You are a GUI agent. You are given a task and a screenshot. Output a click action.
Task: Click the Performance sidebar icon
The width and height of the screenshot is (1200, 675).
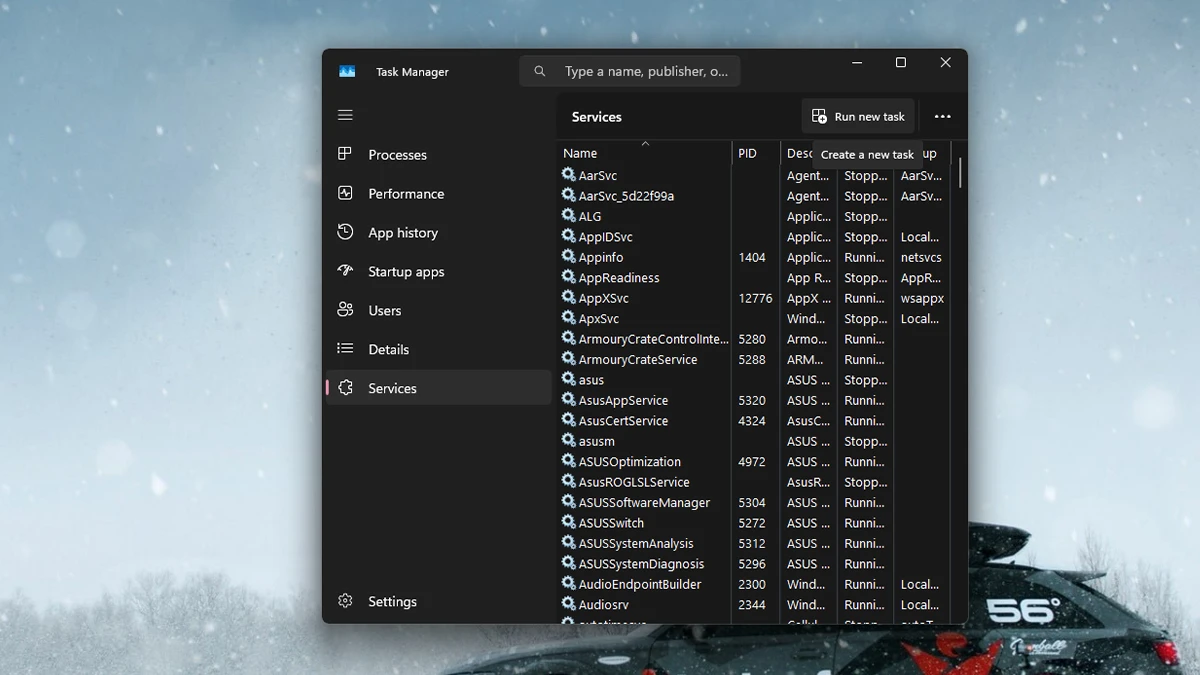345,193
